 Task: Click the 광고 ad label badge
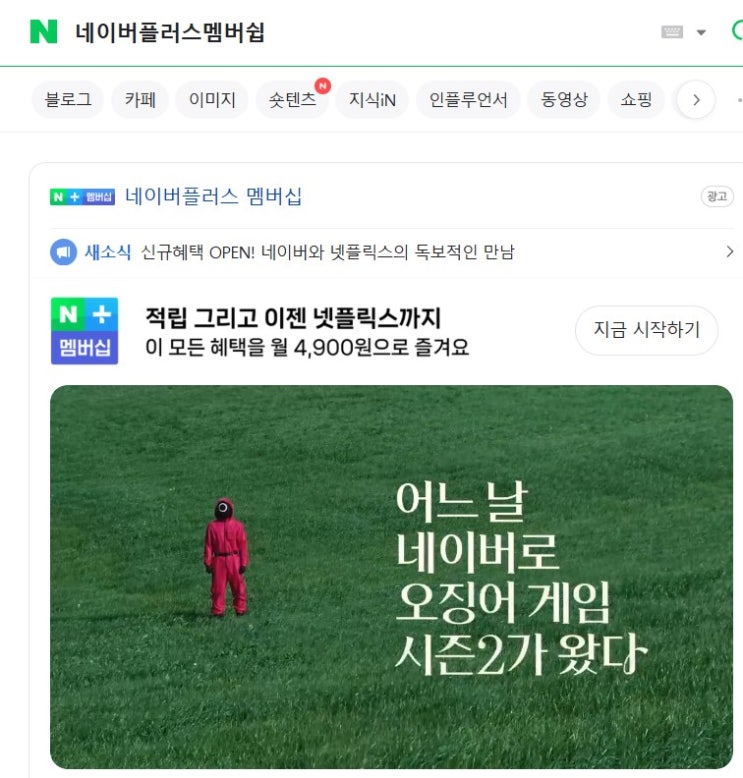coord(717,196)
